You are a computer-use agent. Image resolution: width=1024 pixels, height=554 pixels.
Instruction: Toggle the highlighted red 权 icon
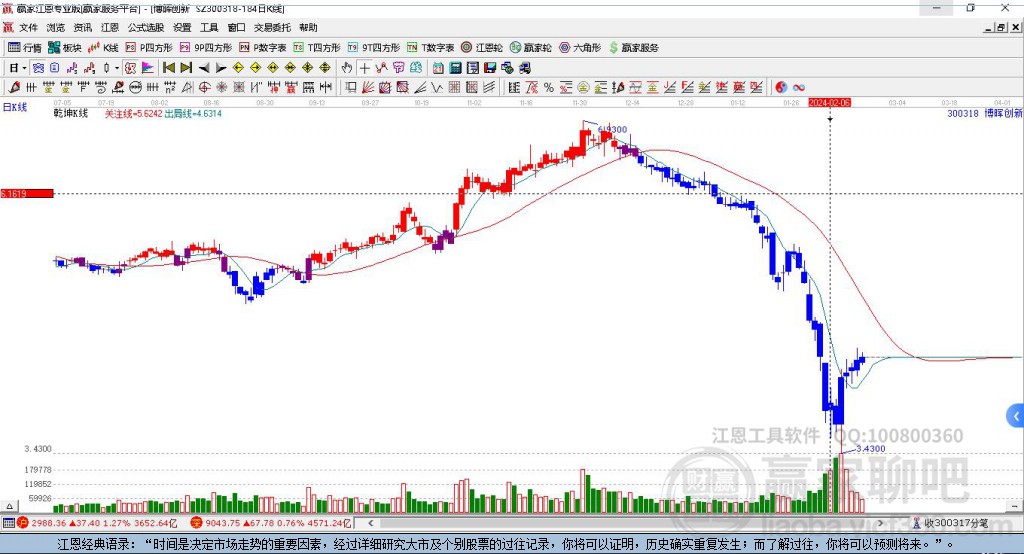131,68
